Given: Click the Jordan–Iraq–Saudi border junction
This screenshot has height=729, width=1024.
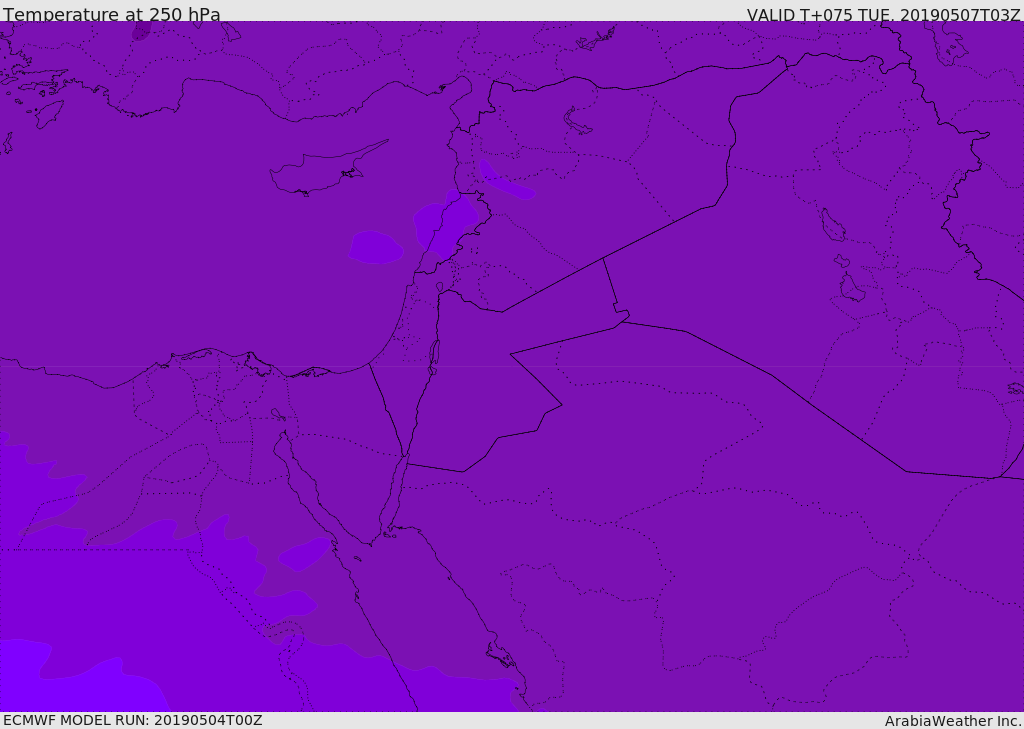Looking at the screenshot, I should [x=620, y=320].
